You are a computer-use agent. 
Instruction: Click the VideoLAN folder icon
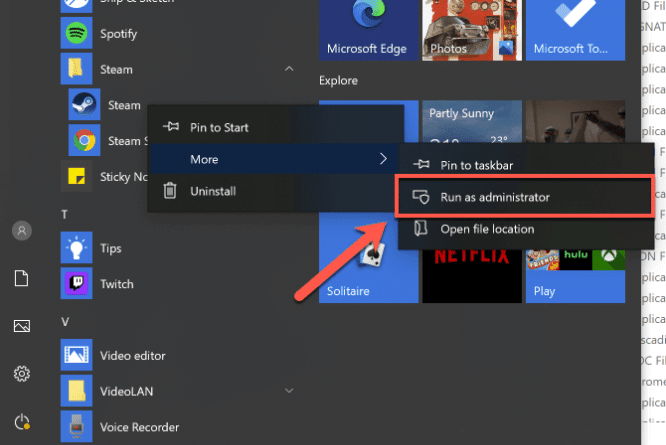coord(76,391)
